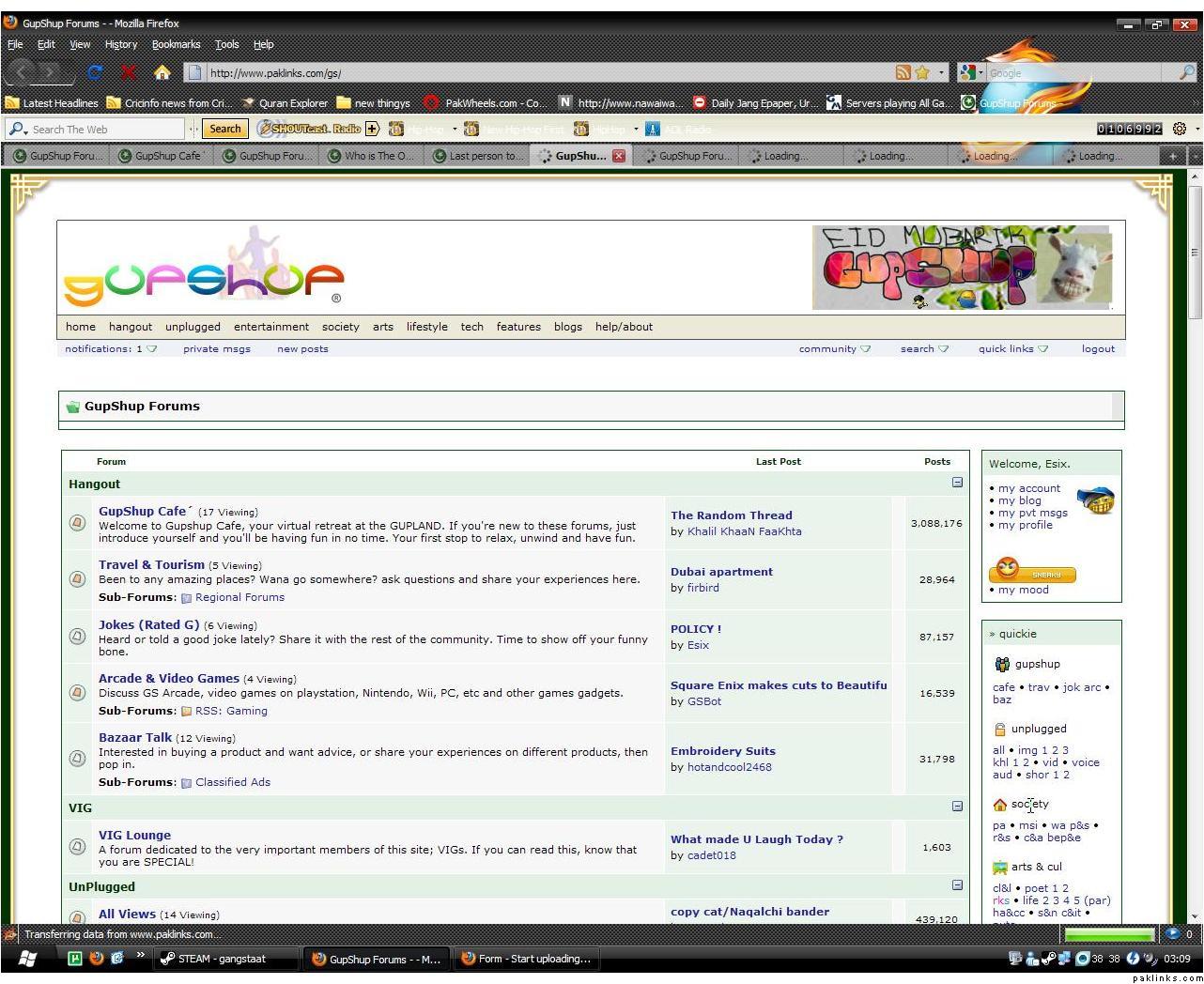Collapse the Hangout forum category
The height and width of the screenshot is (984, 1204).
(x=957, y=483)
